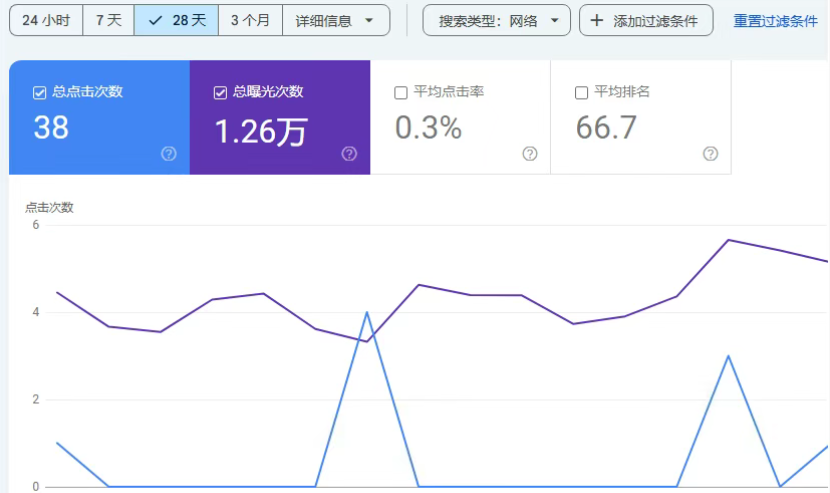Image resolution: width=830 pixels, height=493 pixels.
Task: Click help icon on 平均点击率 card
Action: point(530,154)
